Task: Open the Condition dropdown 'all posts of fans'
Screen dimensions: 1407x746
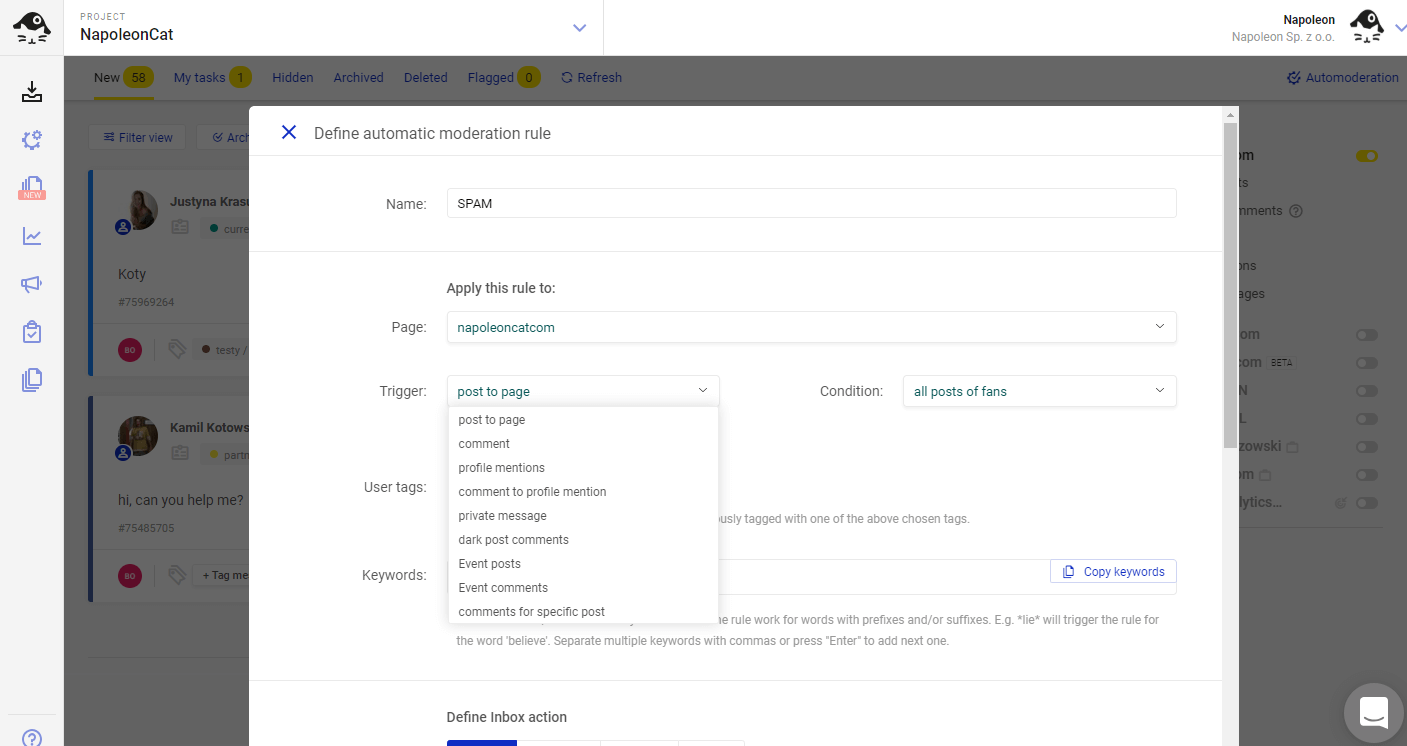Action: tap(1039, 391)
